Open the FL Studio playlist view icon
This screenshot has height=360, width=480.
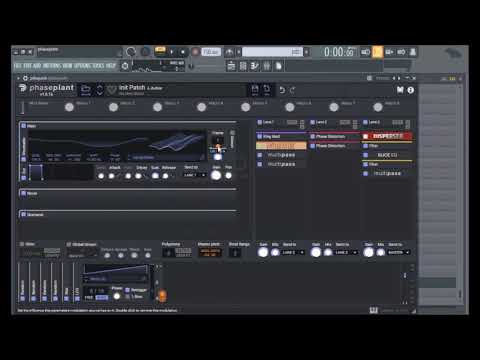click(231, 66)
